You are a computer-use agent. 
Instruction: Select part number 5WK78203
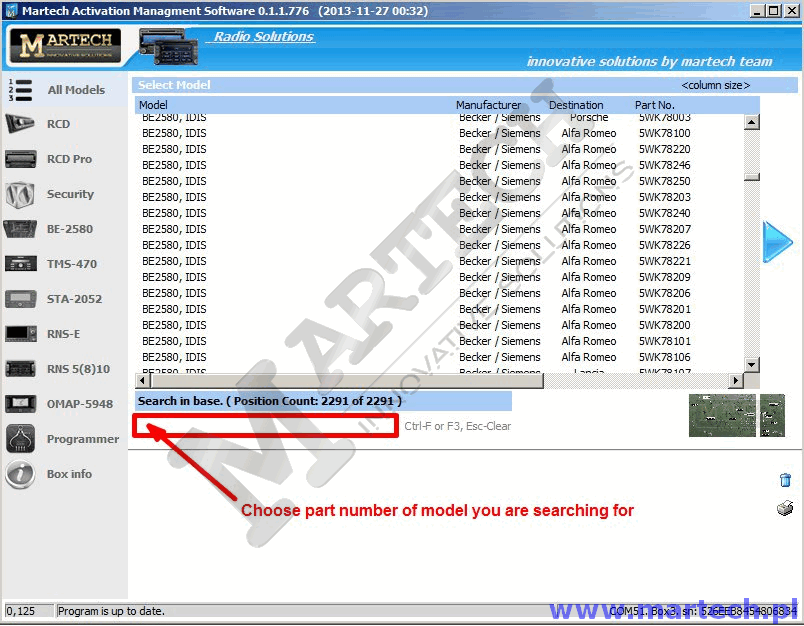[x=665, y=197]
